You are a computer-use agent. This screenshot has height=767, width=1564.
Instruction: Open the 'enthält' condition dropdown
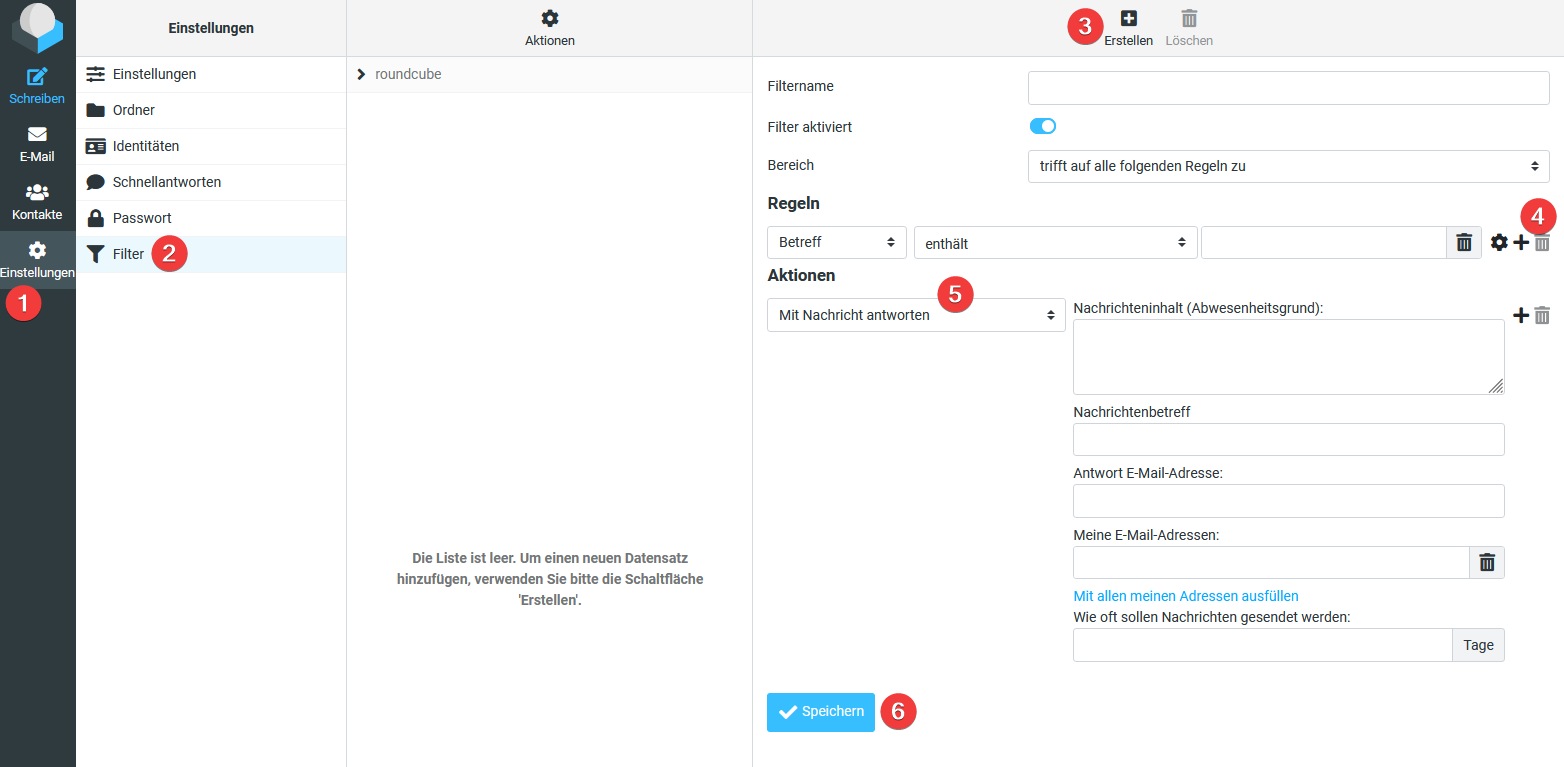click(x=1055, y=243)
